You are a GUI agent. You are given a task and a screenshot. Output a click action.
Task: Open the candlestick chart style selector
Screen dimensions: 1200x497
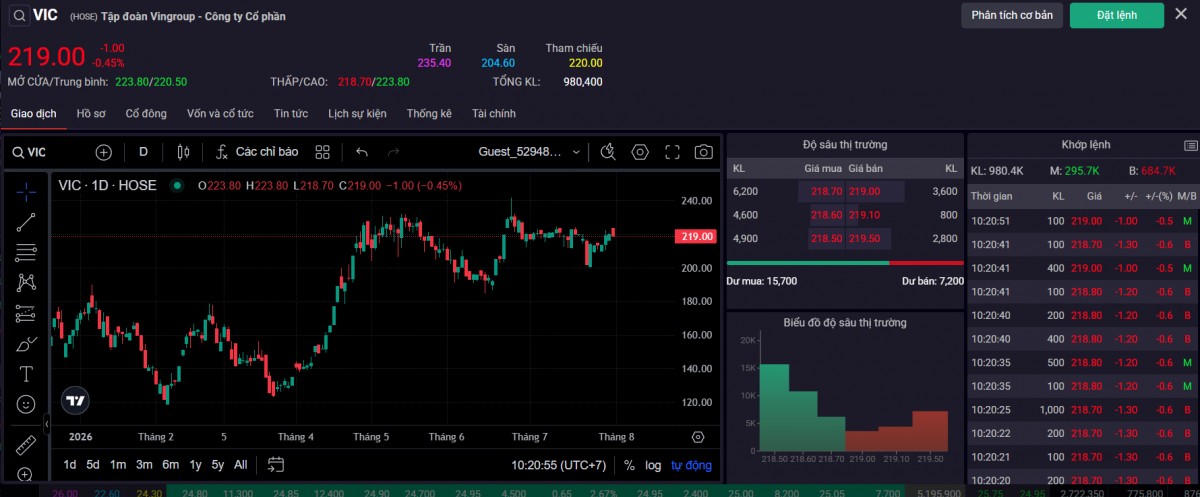182,152
